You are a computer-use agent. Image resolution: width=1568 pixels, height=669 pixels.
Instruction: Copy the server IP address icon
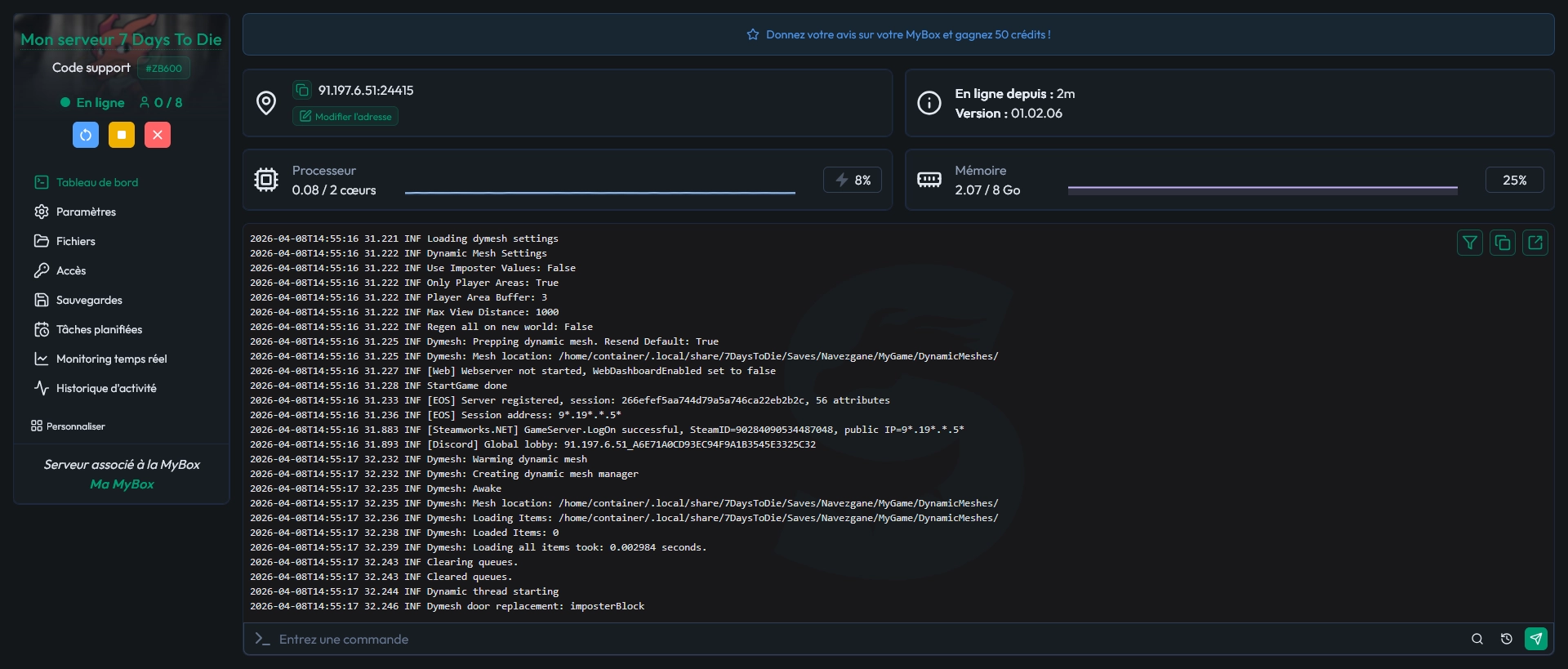tap(302, 90)
